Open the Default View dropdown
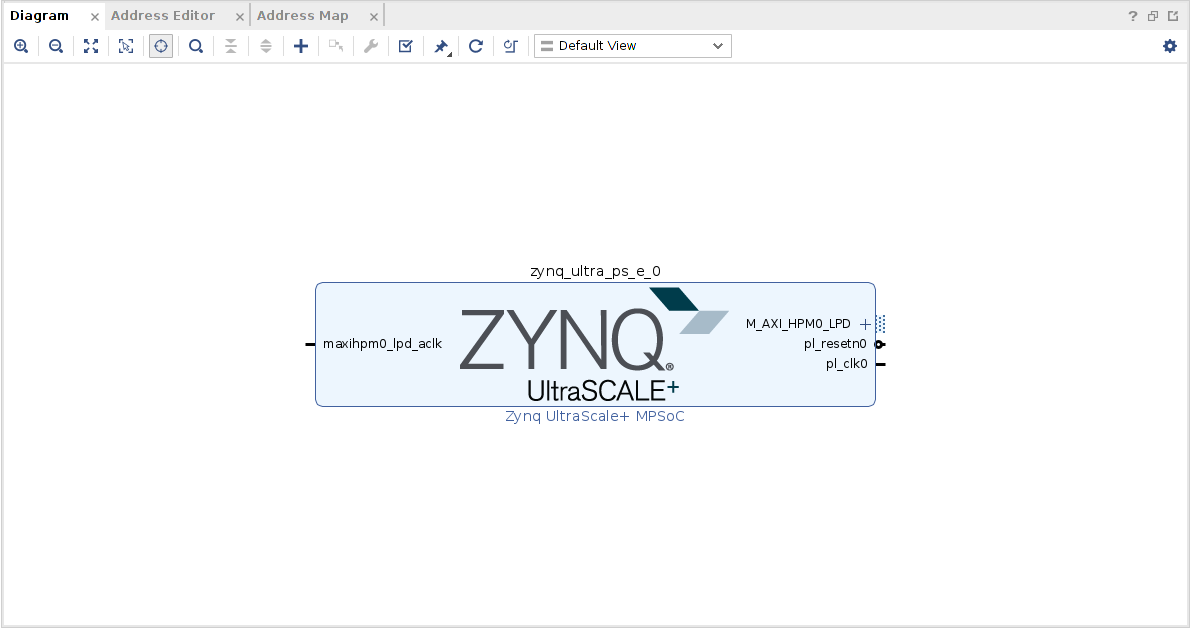Image resolution: width=1192 pixels, height=631 pixels. tap(632, 46)
